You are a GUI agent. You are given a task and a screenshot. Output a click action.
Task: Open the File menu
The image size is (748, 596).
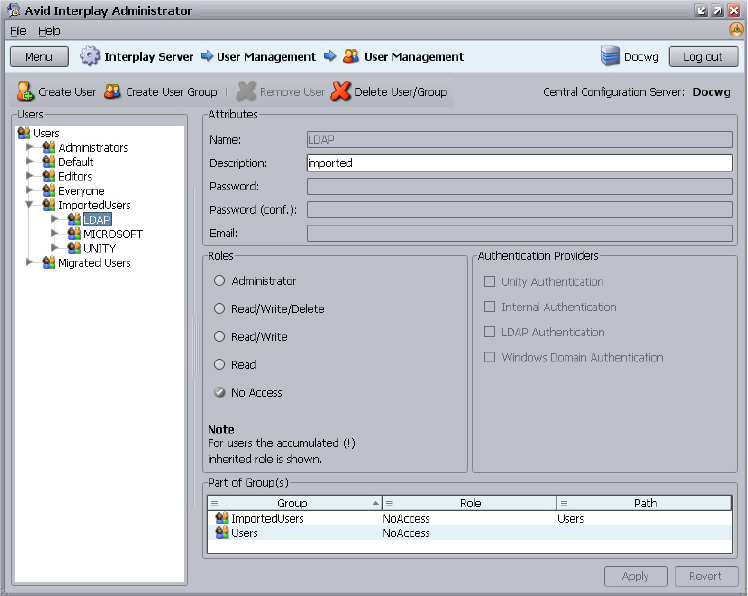18,31
